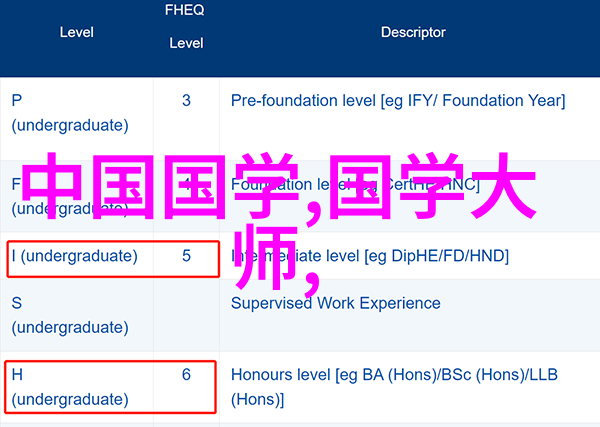Click the empty FHEQ cell in S row
Viewport: 600px width, 427px height.
(x=186, y=315)
